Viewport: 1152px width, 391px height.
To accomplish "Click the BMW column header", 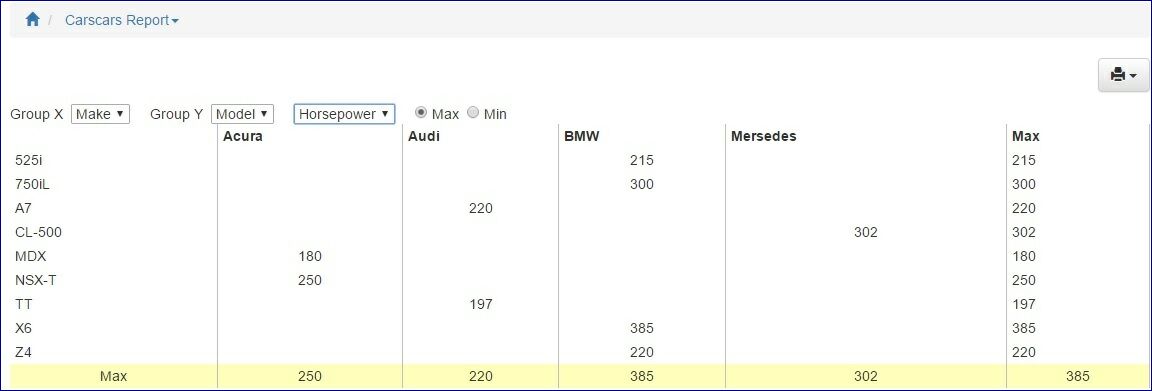I will pyautogui.click(x=582, y=136).
